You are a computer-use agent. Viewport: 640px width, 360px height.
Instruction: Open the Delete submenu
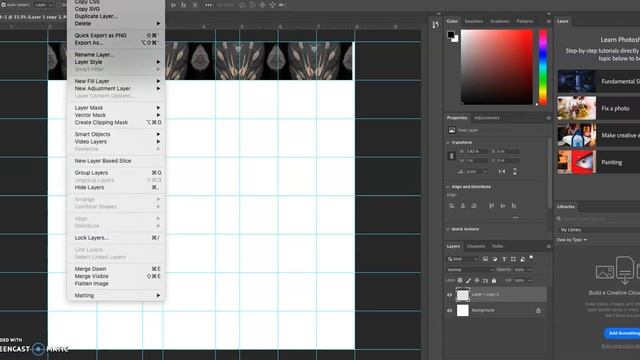[x=116, y=23]
